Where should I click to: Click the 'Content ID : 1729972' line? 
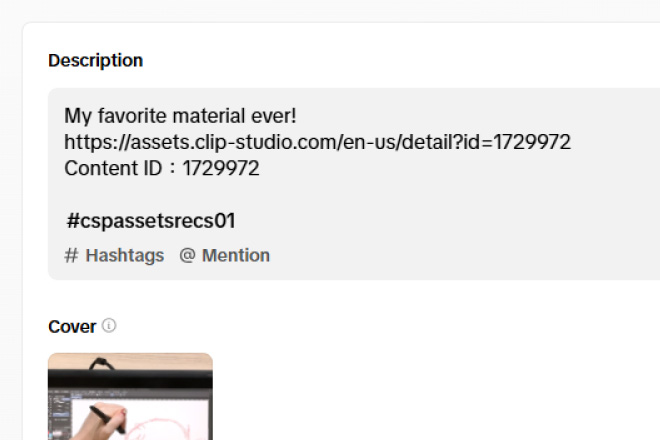(162, 168)
